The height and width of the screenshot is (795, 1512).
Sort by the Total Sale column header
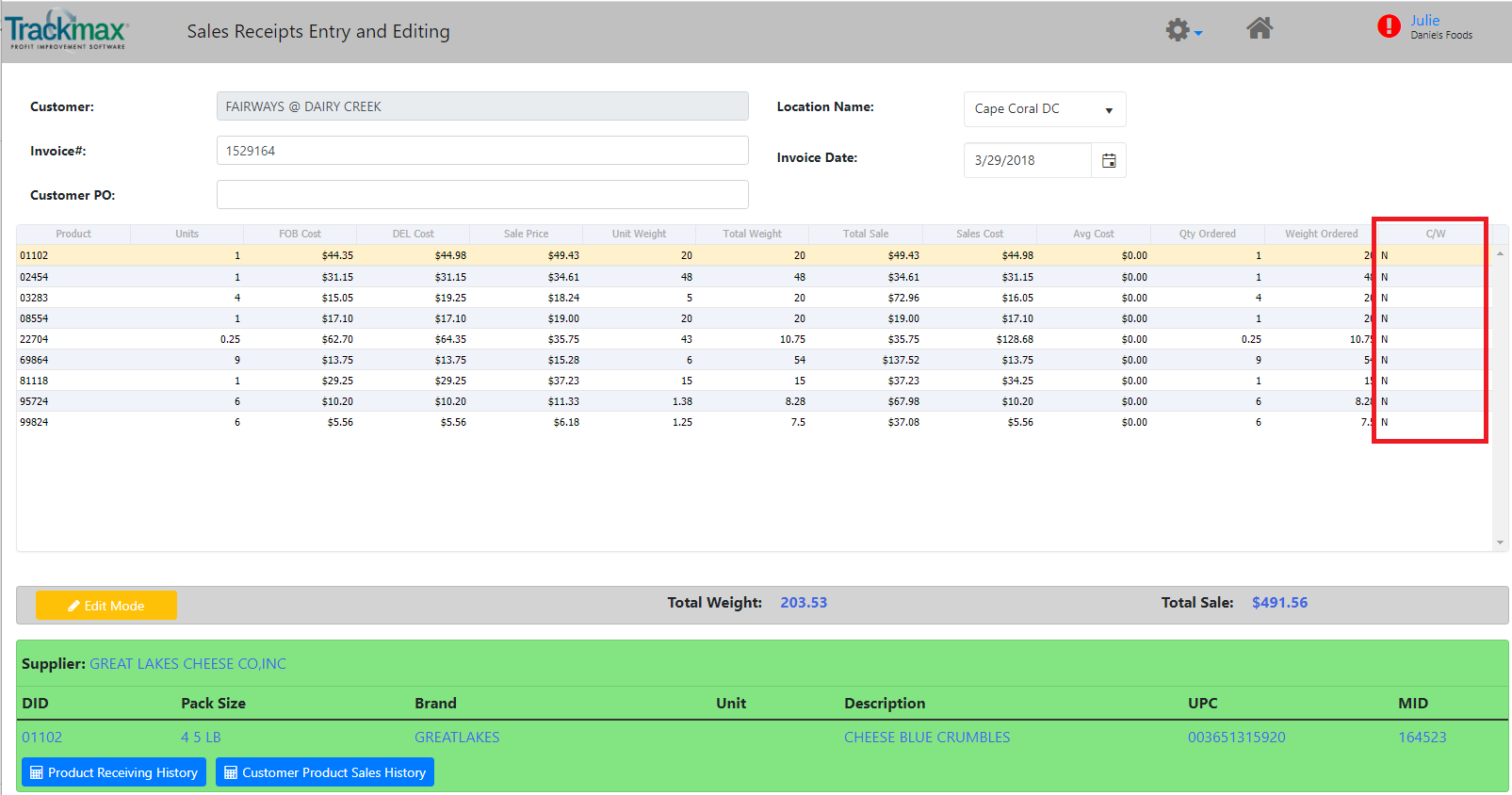coord(865,234)
